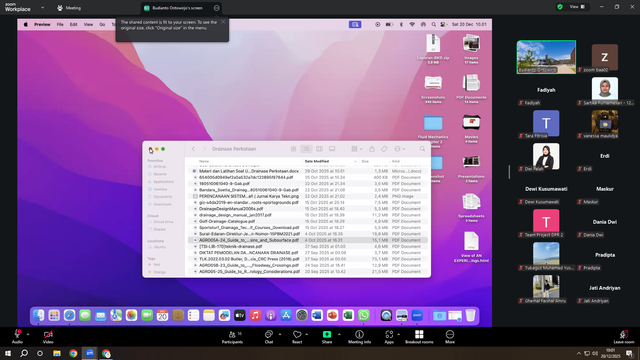Select the Tara Fitrisia participant tile
This screenshot has width=640, height=360.
point(546,123)
